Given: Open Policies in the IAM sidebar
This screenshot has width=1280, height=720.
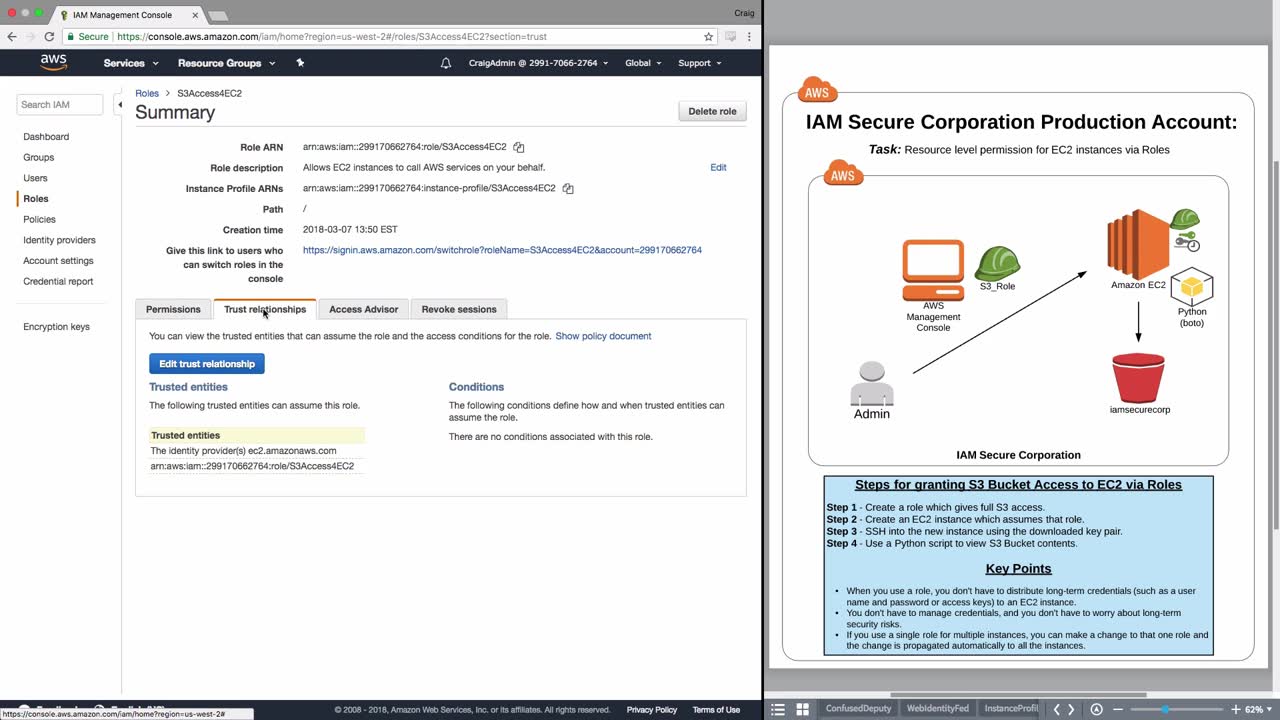Looking at the screenshot, I should pos(40,219).
